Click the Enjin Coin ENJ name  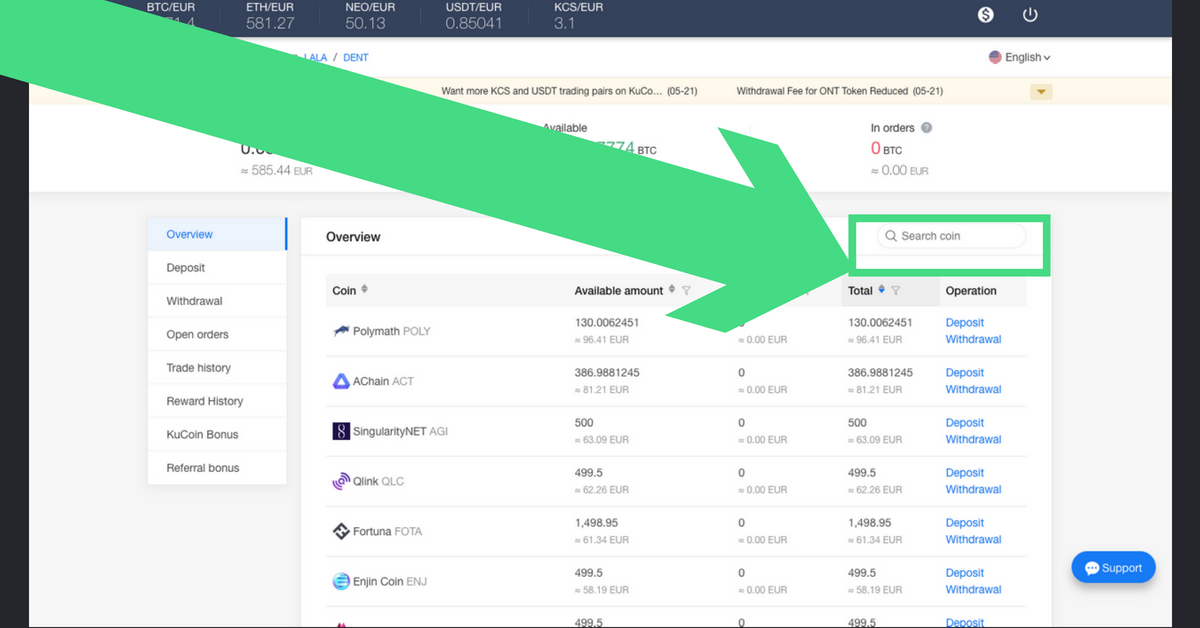pyautogui.click(x=390, y=581)
